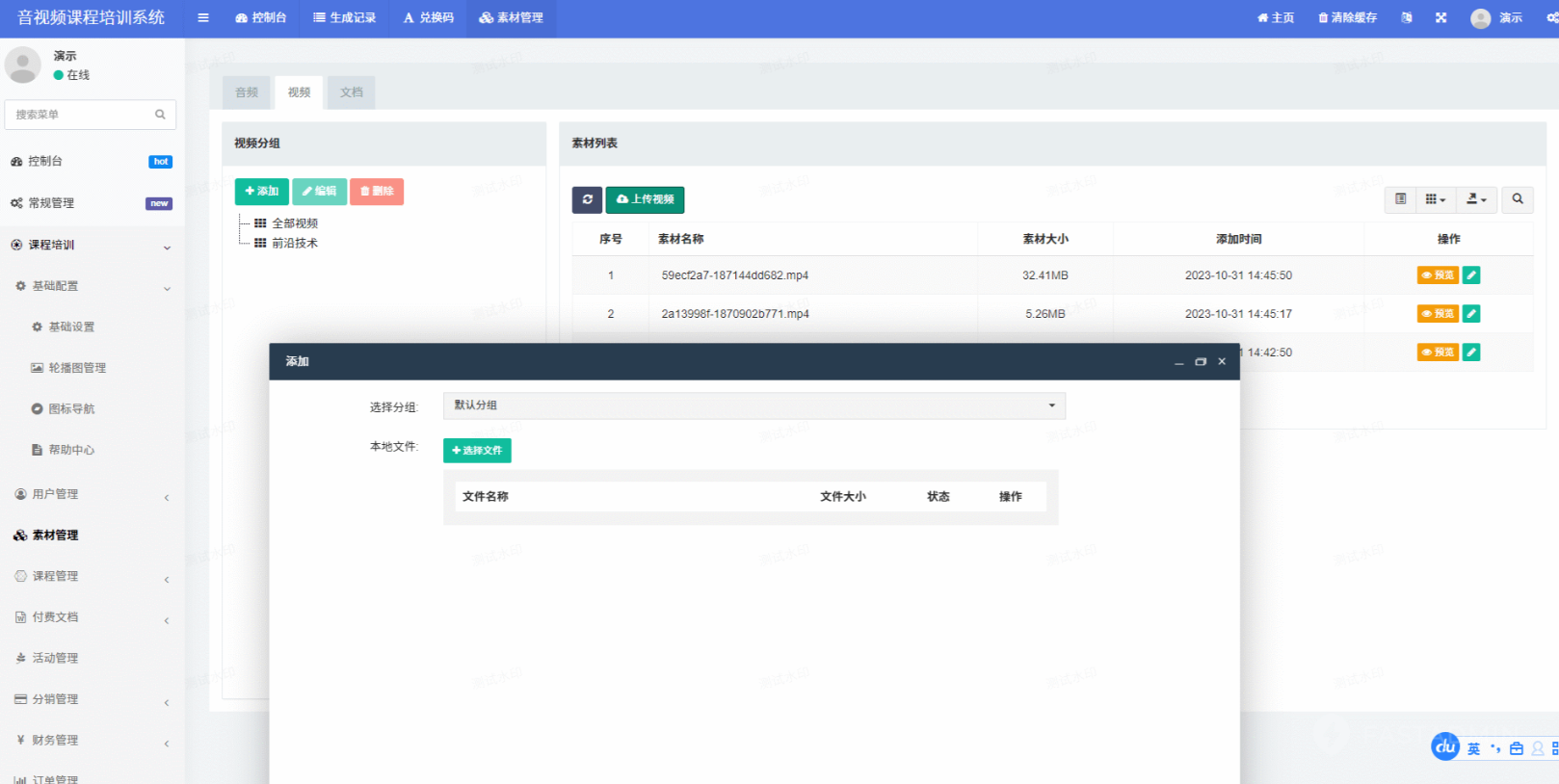The image size is (1559, 784).
Task: Expand the 用户管理 sidebar menu
Action: pos(92,494)
